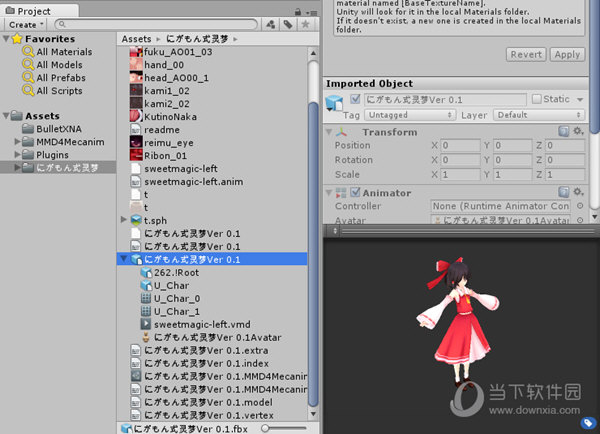This screenshot has height=434, width=600.
Task: Toggle the Animator component enabled checkbox
Action: [355, 192]
